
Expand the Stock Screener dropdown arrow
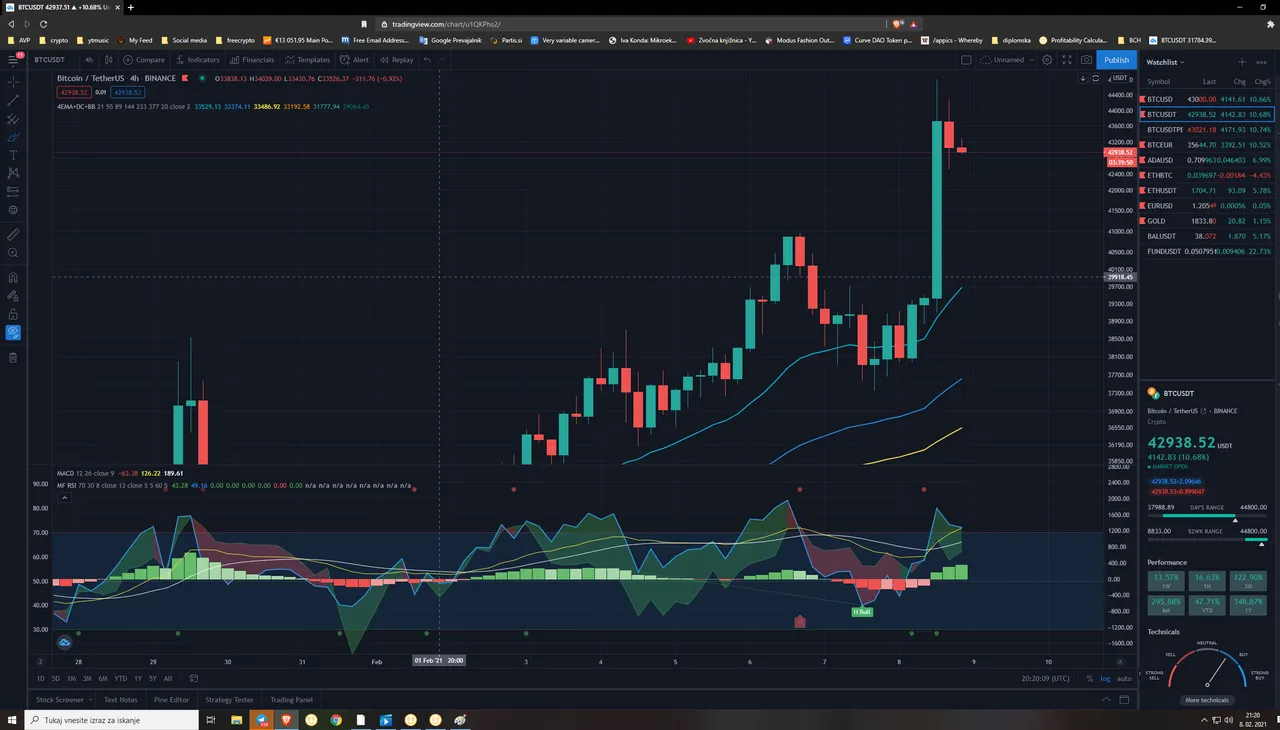click(90, 700)
